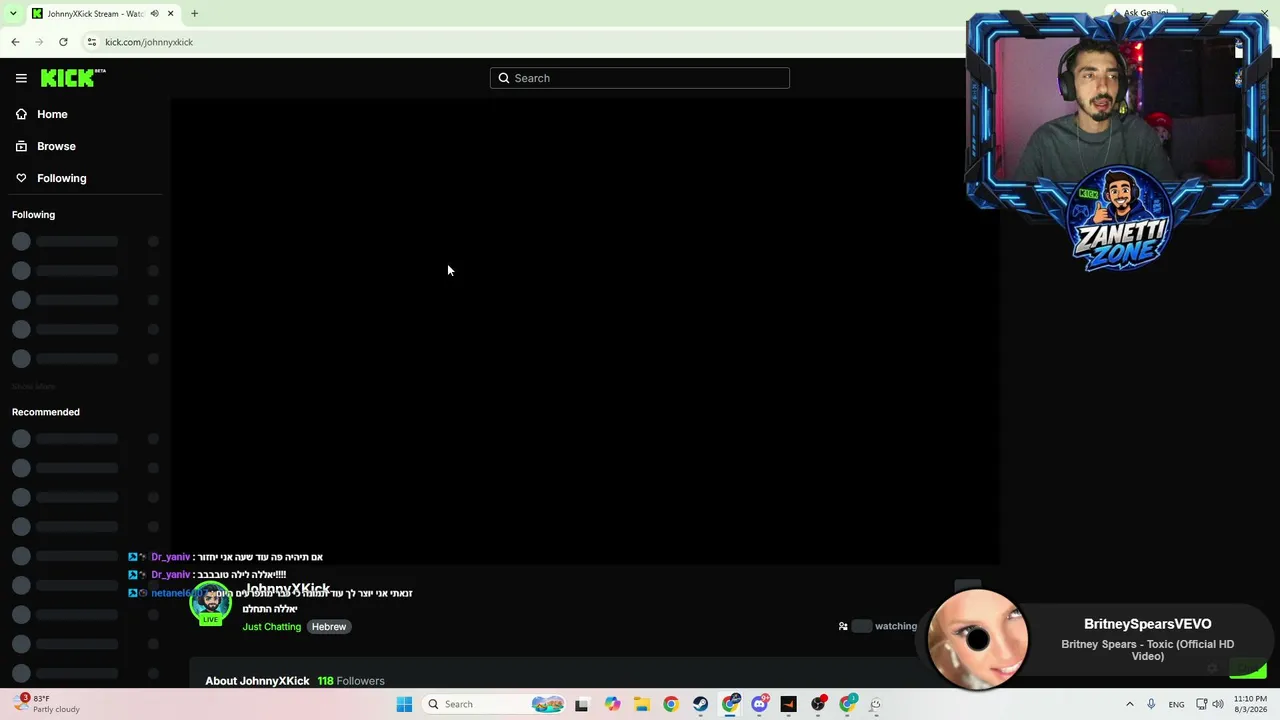This screenshot has height=720, width=1280.
Task: Open the network tray icon
Action: coord(1201,704)
